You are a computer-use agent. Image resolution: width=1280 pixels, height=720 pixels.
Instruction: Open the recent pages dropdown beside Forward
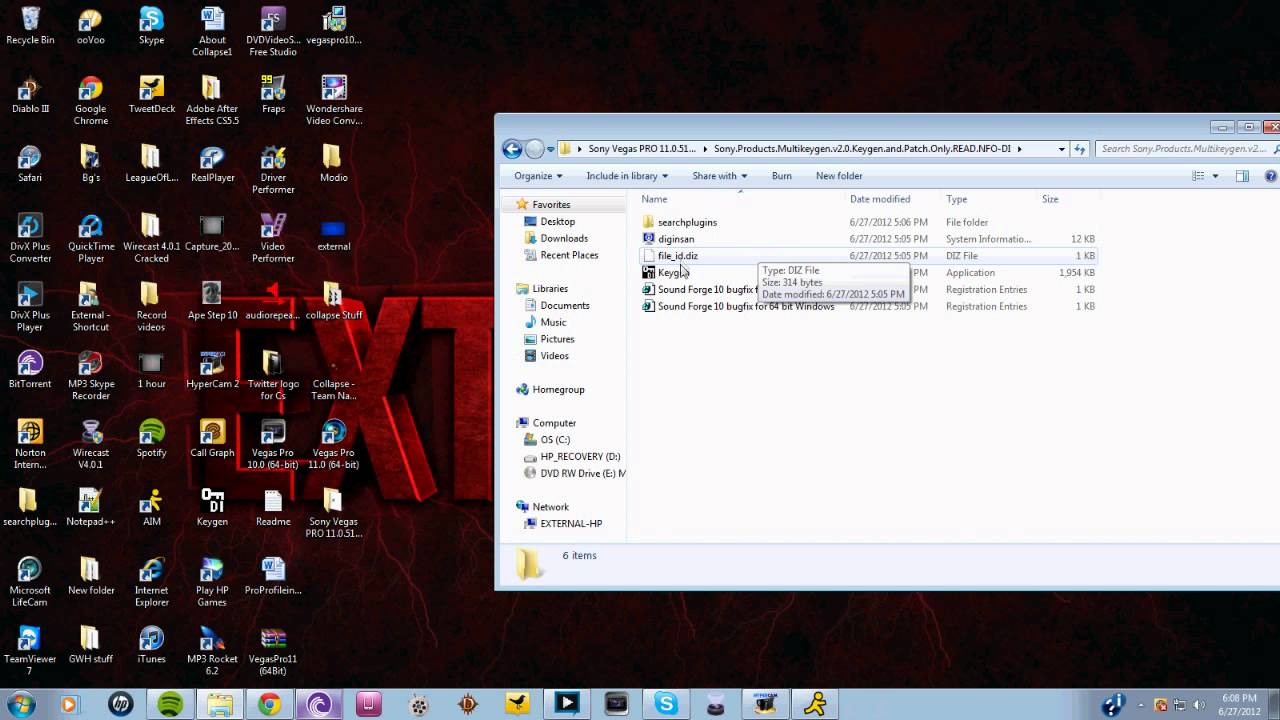551,150
